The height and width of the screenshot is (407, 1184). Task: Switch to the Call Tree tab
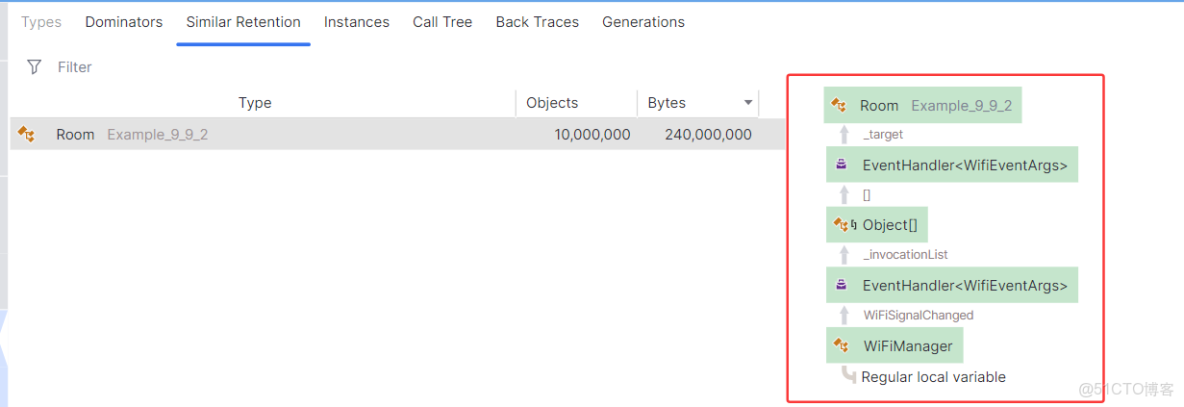click(x=442, y=22)
